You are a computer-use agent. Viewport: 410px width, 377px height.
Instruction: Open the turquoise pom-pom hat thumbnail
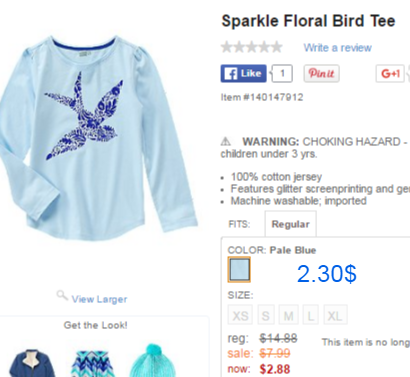pos(153,361)
